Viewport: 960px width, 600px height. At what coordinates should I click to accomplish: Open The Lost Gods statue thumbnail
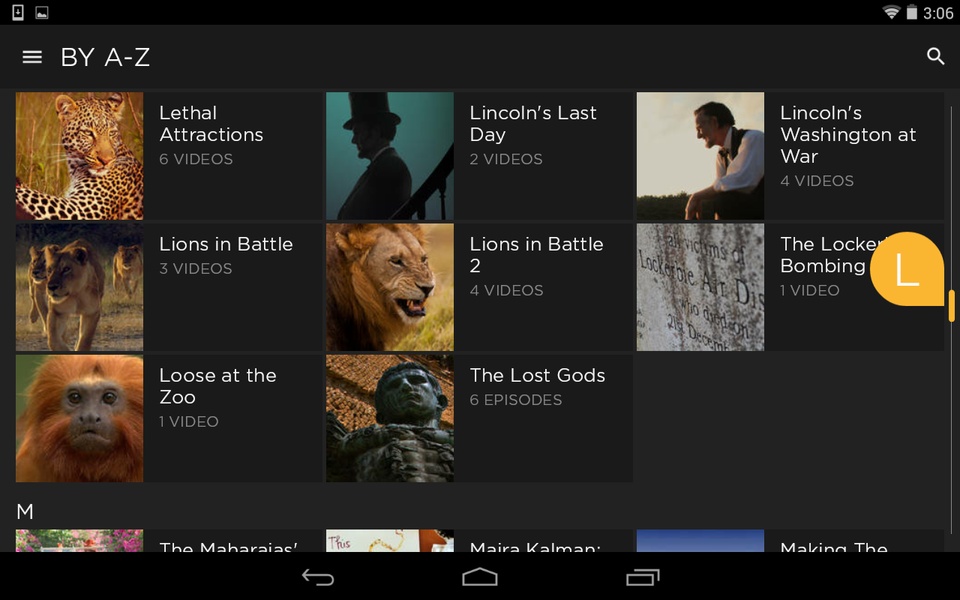[x=390, y=418]
